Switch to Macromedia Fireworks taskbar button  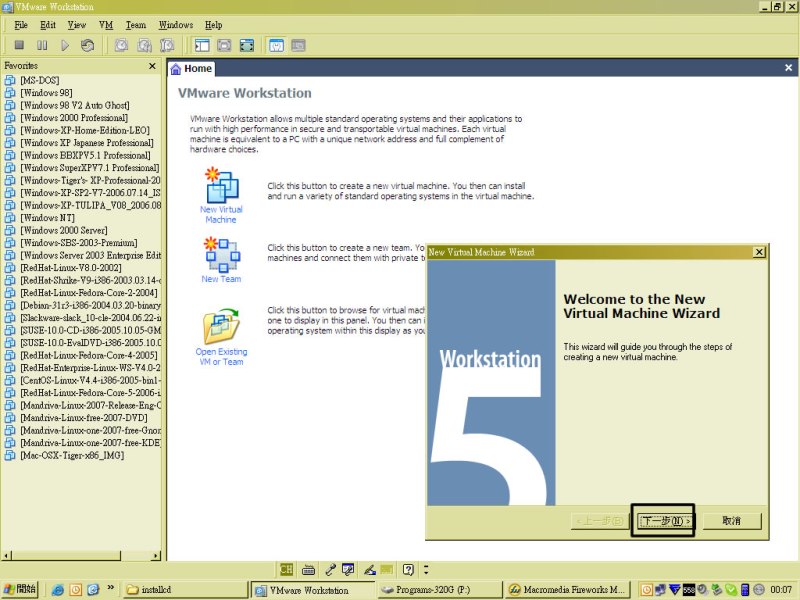[x=568, y=589]
